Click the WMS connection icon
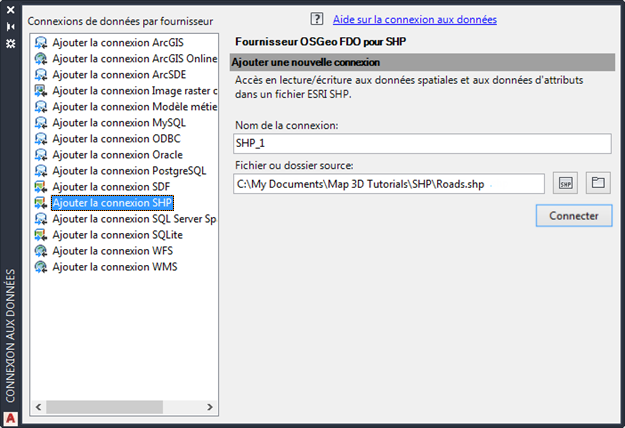625x428 pixels. [x=41, y=267]
